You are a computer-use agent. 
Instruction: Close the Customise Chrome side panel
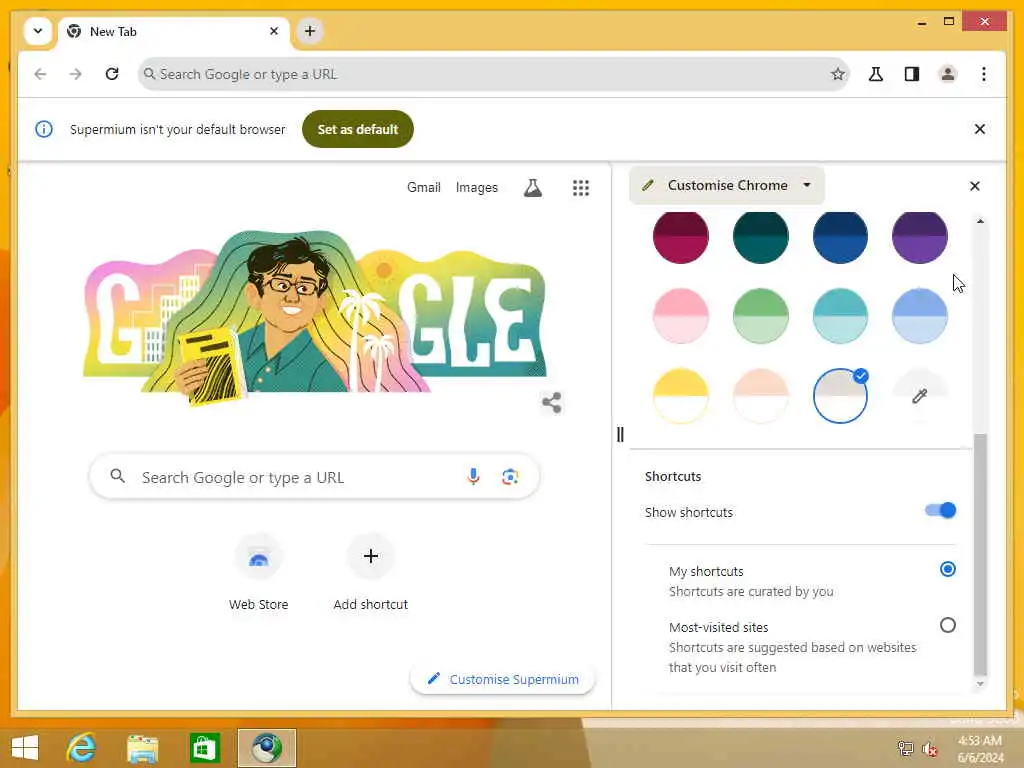pyautogui.click(x=974, y=186)
